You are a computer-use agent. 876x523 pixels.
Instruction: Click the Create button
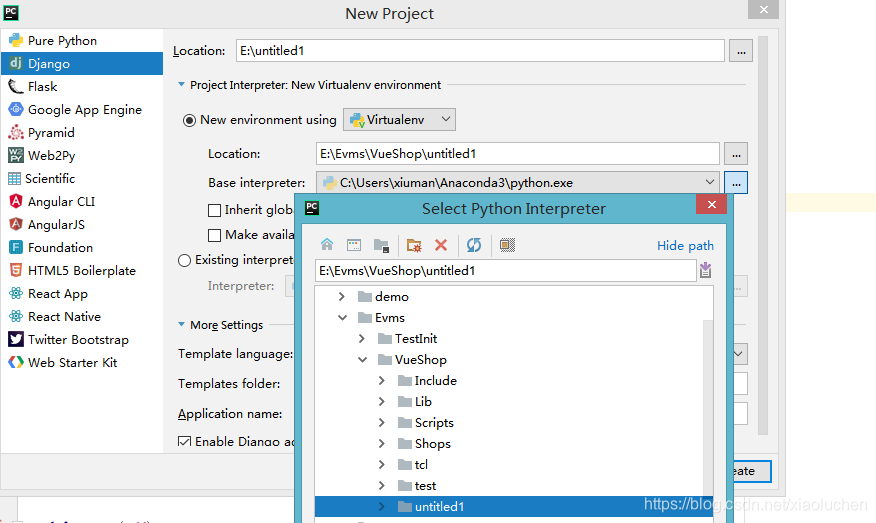click(x=752, y=471)
